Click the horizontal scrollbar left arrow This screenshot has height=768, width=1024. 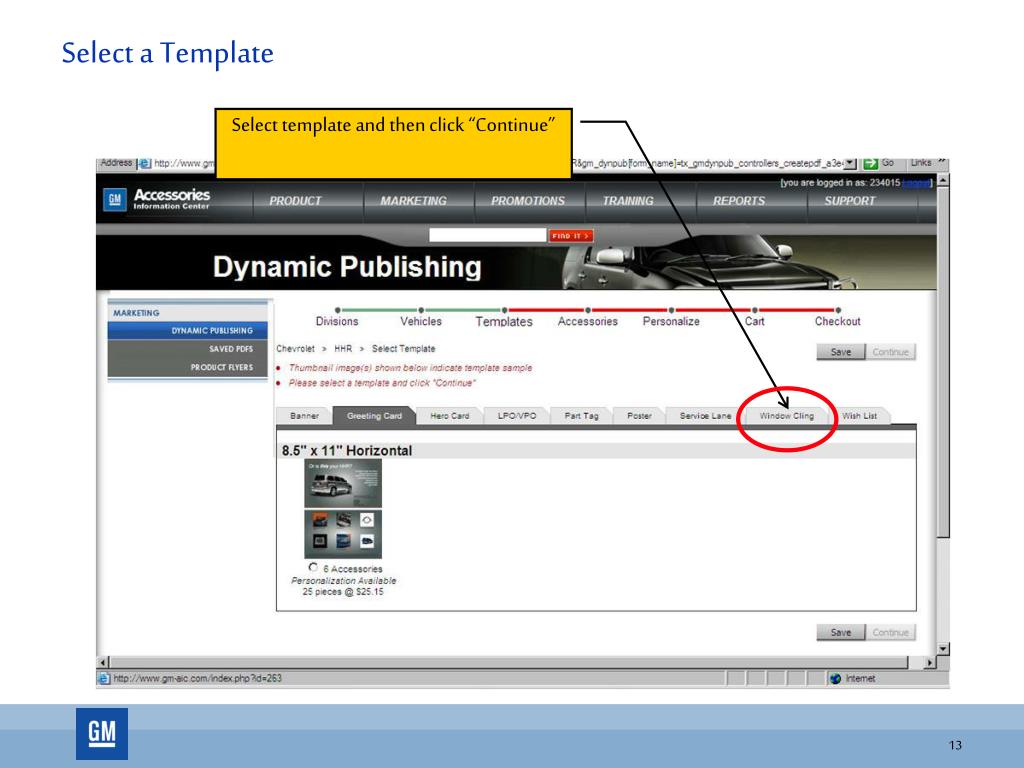[x=103, y=662]
